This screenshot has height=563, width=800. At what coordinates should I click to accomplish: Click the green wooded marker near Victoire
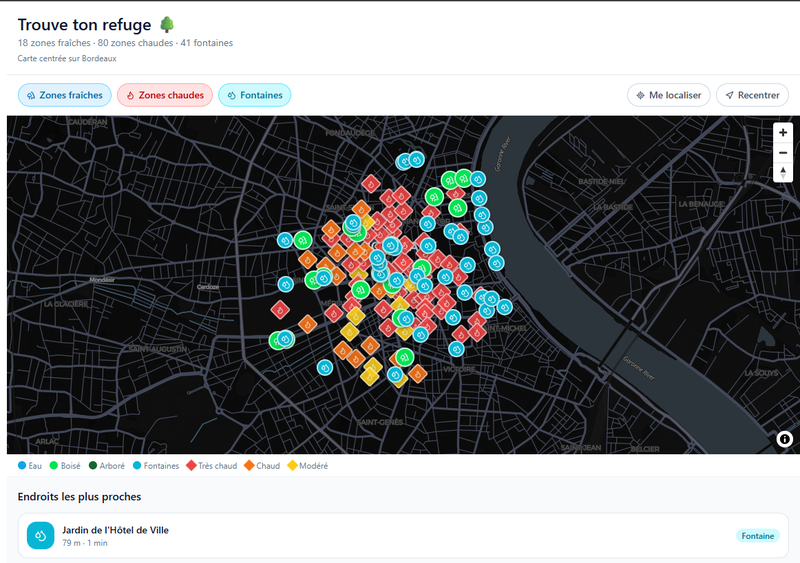404,357
